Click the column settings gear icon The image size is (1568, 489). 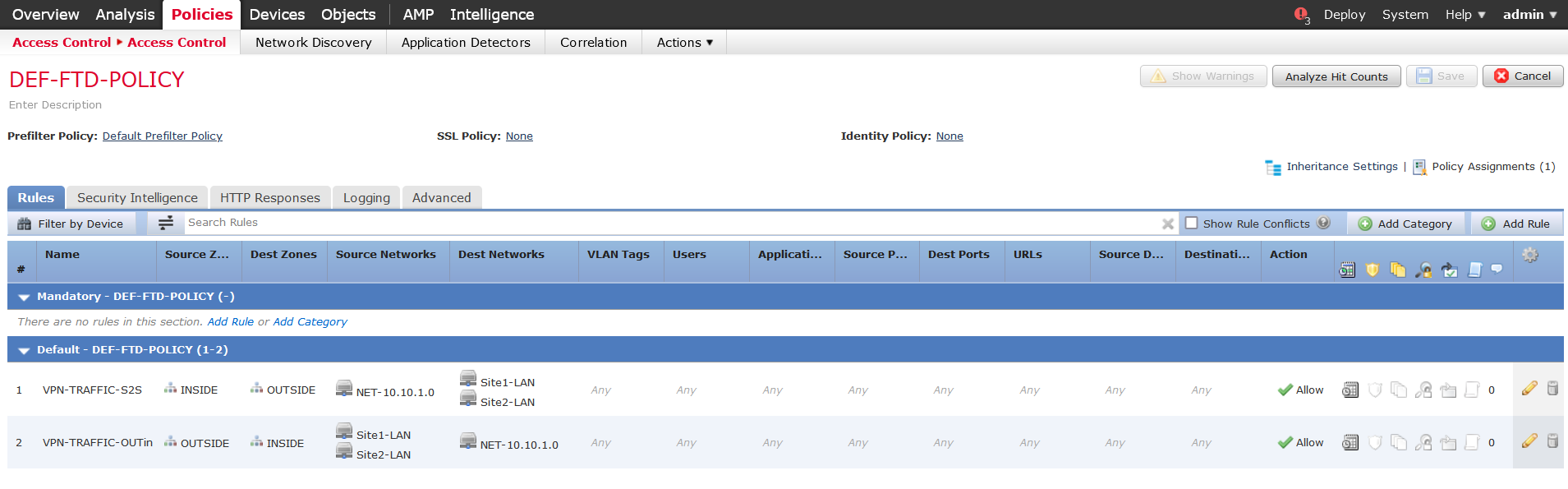(x=1529, y=255)
